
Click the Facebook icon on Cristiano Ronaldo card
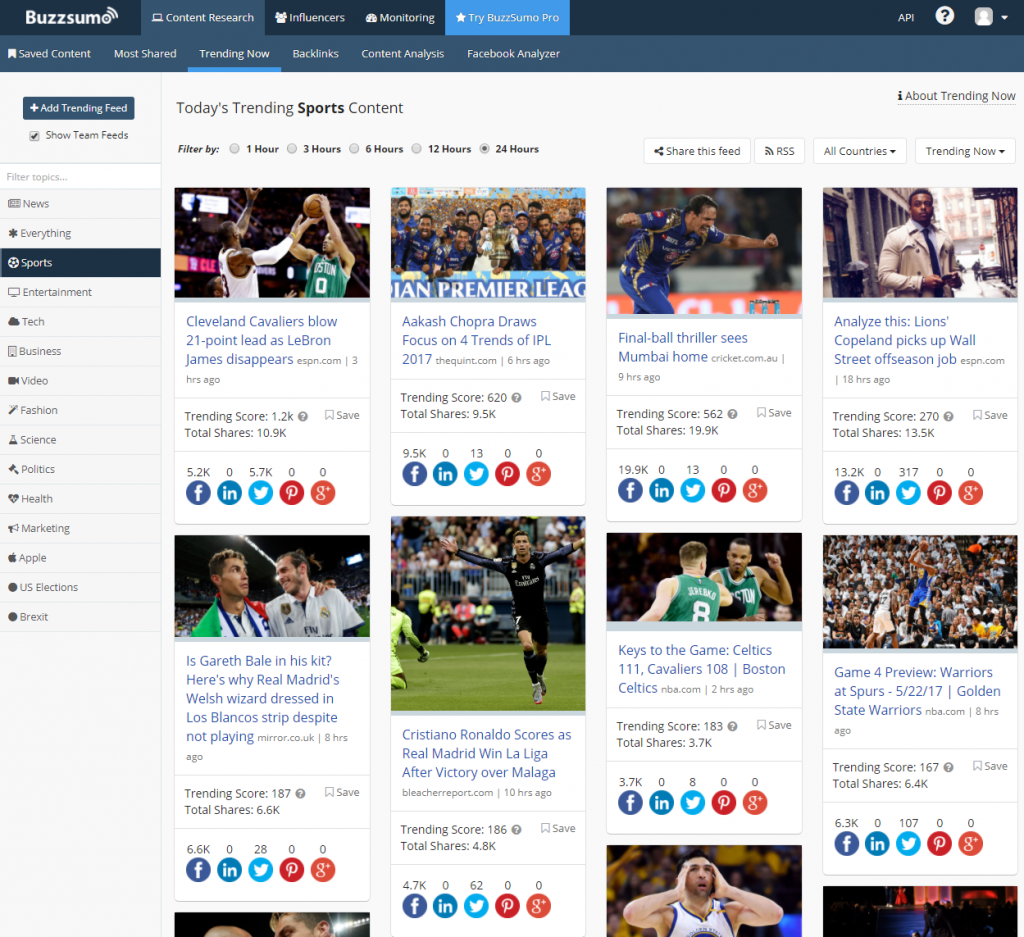coord(414,906)
